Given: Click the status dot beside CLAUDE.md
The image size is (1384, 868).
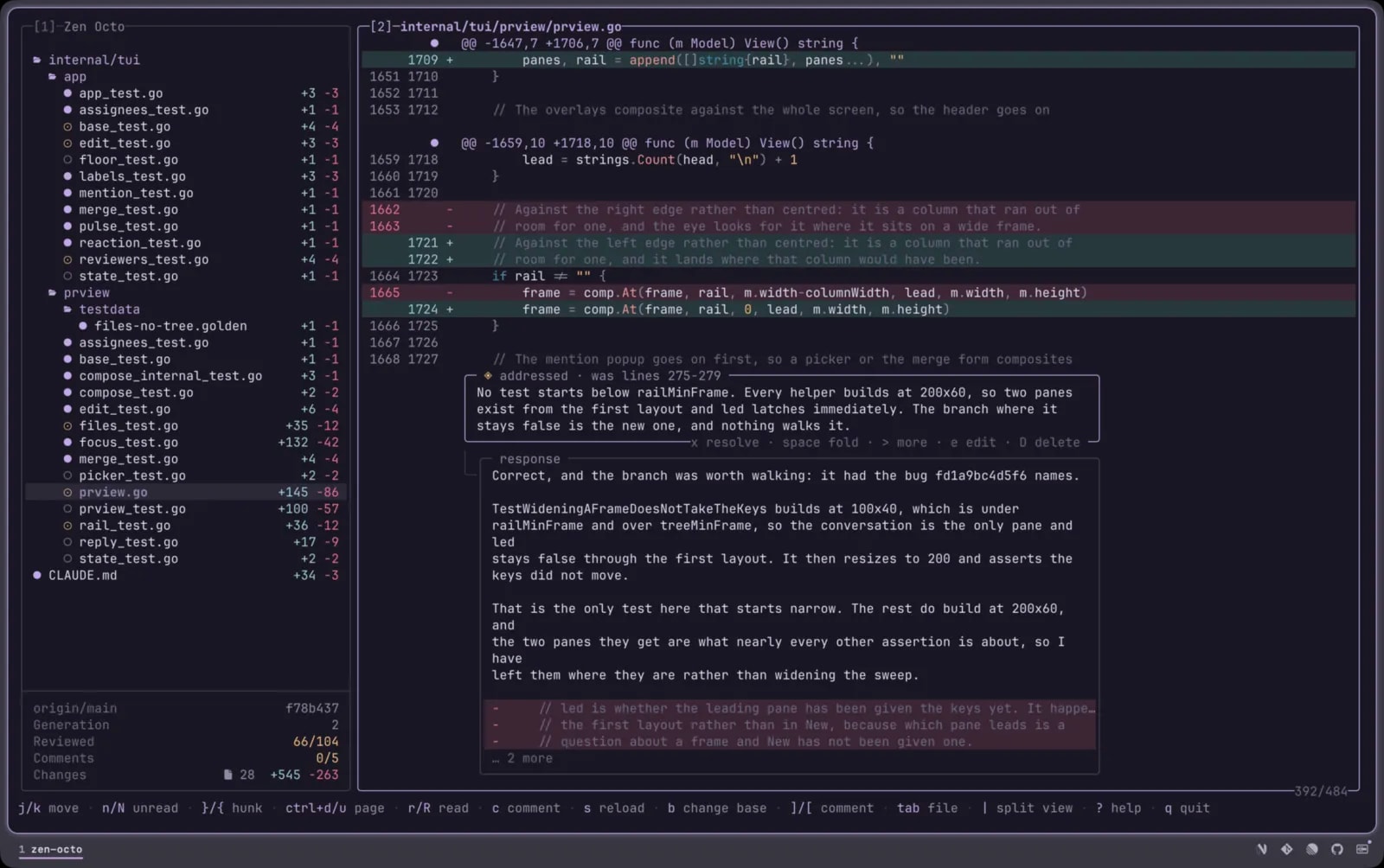Looking at the screenshot, I should pos(37,576).
